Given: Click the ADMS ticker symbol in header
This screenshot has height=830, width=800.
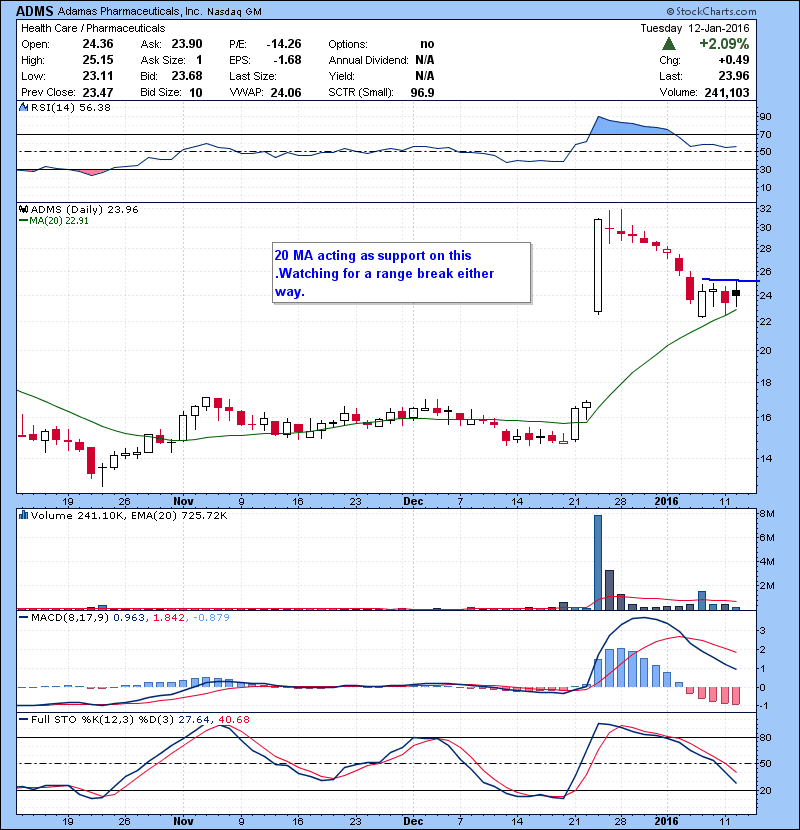Looking at the screenshot, I should pos(35,11).
